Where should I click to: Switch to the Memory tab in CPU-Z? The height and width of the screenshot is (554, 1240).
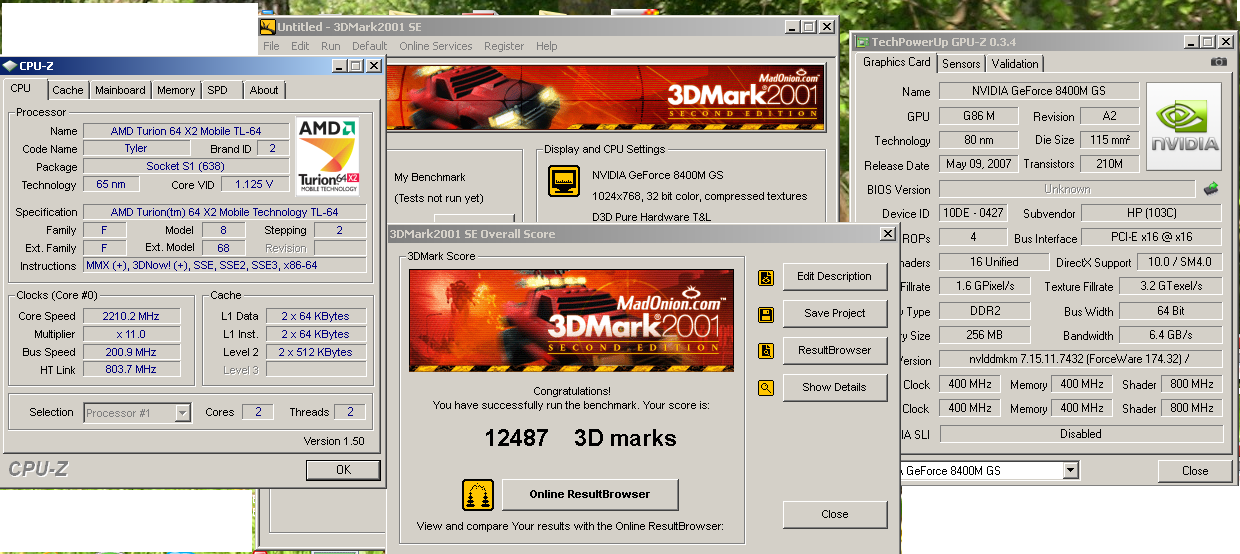point(176,90)
